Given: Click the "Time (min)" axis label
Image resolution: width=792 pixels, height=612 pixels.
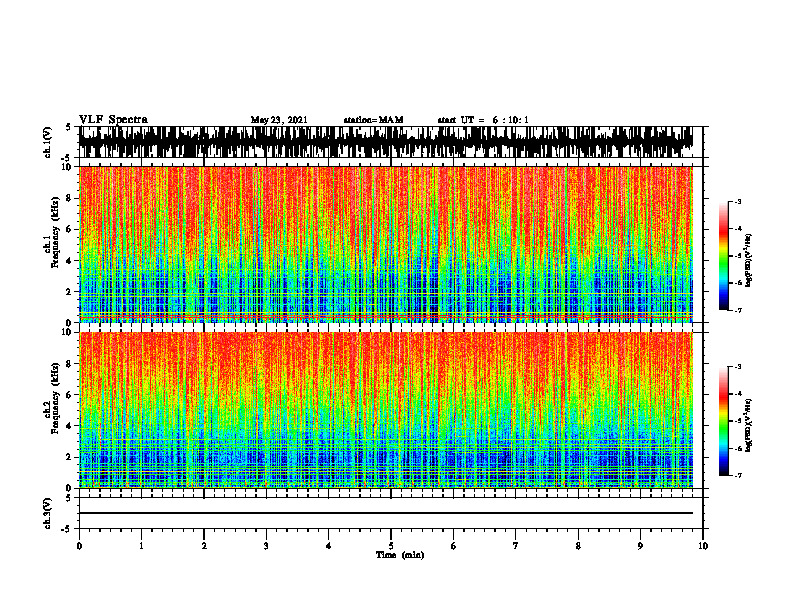Looking at the screenshot, I should coord(400,555).
